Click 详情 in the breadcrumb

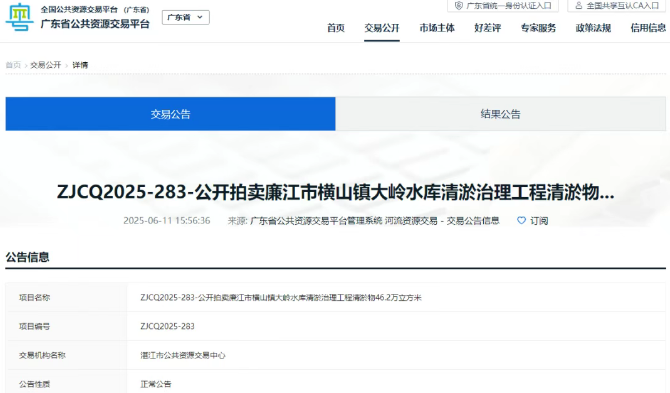80,65
